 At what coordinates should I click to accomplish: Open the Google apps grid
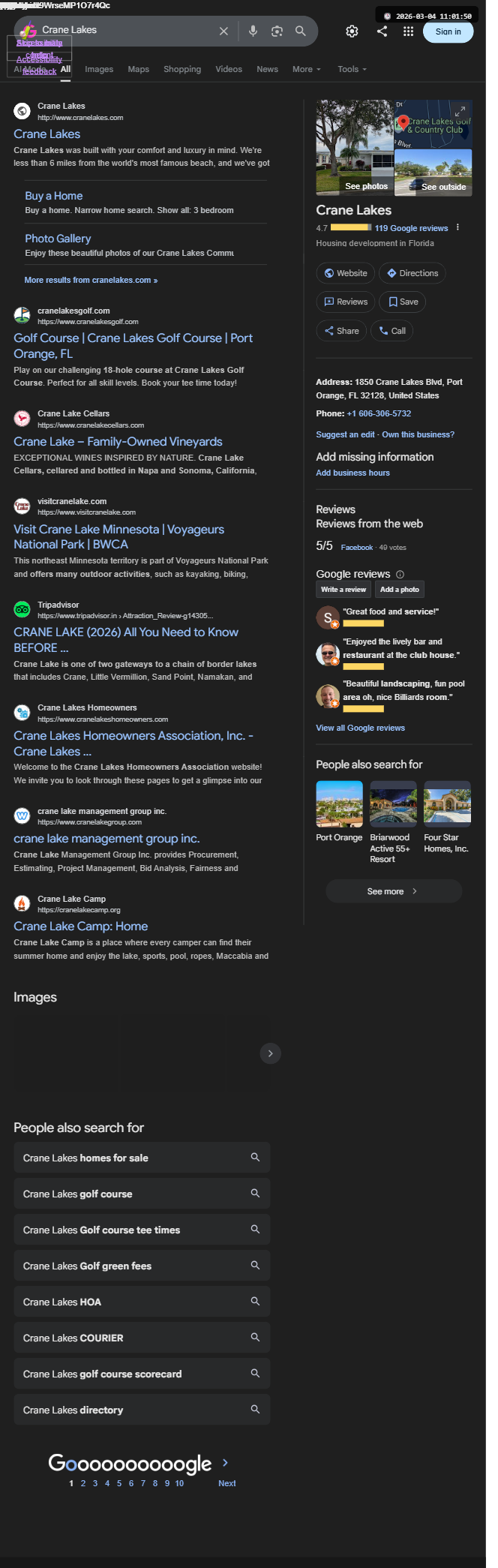pyautogui.click(x=408, y=32)
